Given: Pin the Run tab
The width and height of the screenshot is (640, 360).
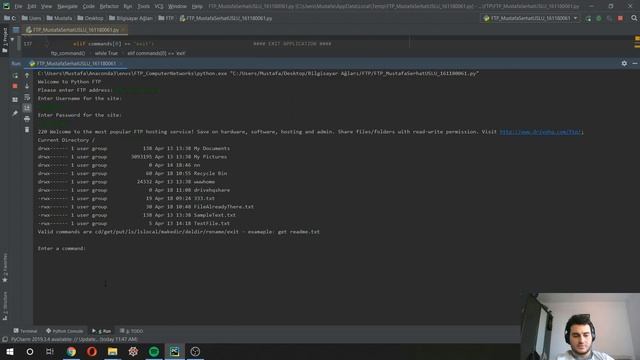Looking at the screenshot, I should pyautogui.click(x=15, y=113).
